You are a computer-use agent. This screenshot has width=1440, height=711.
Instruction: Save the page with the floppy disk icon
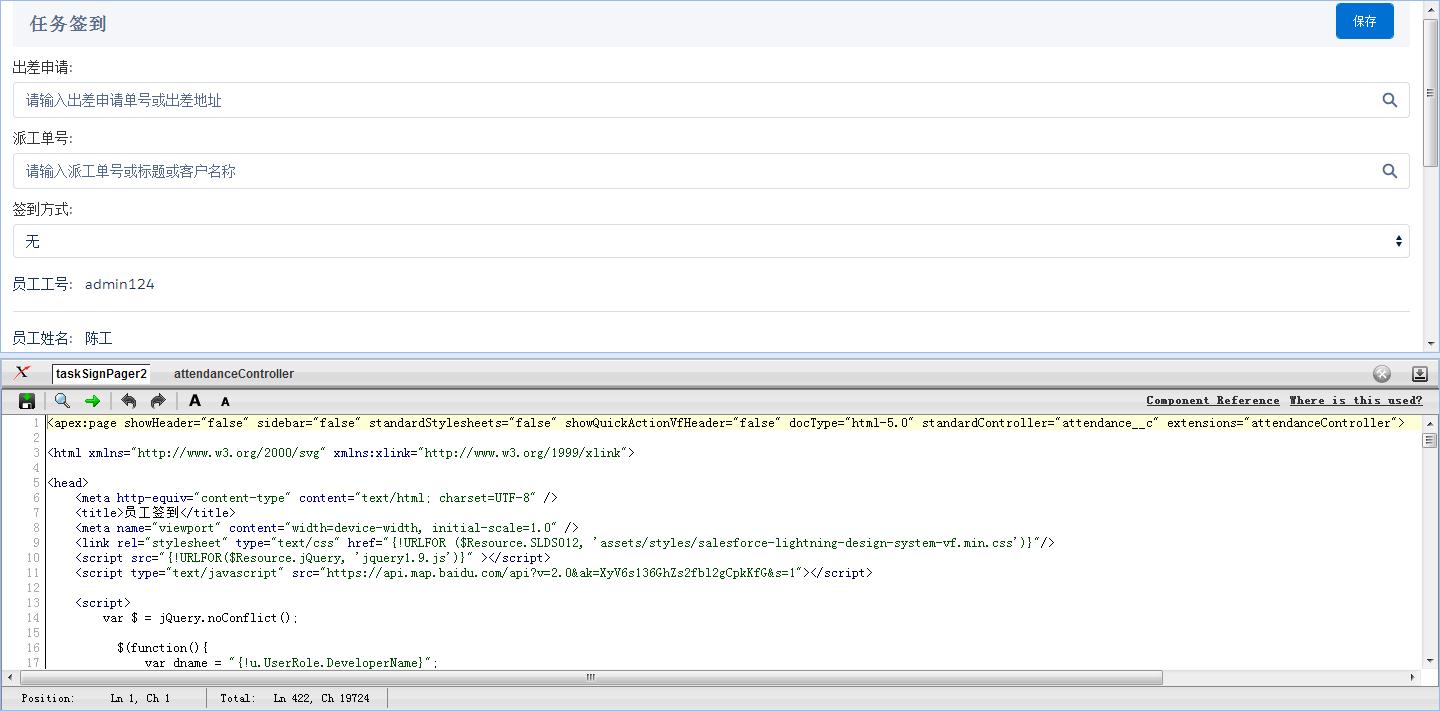[x=27, y=401]
